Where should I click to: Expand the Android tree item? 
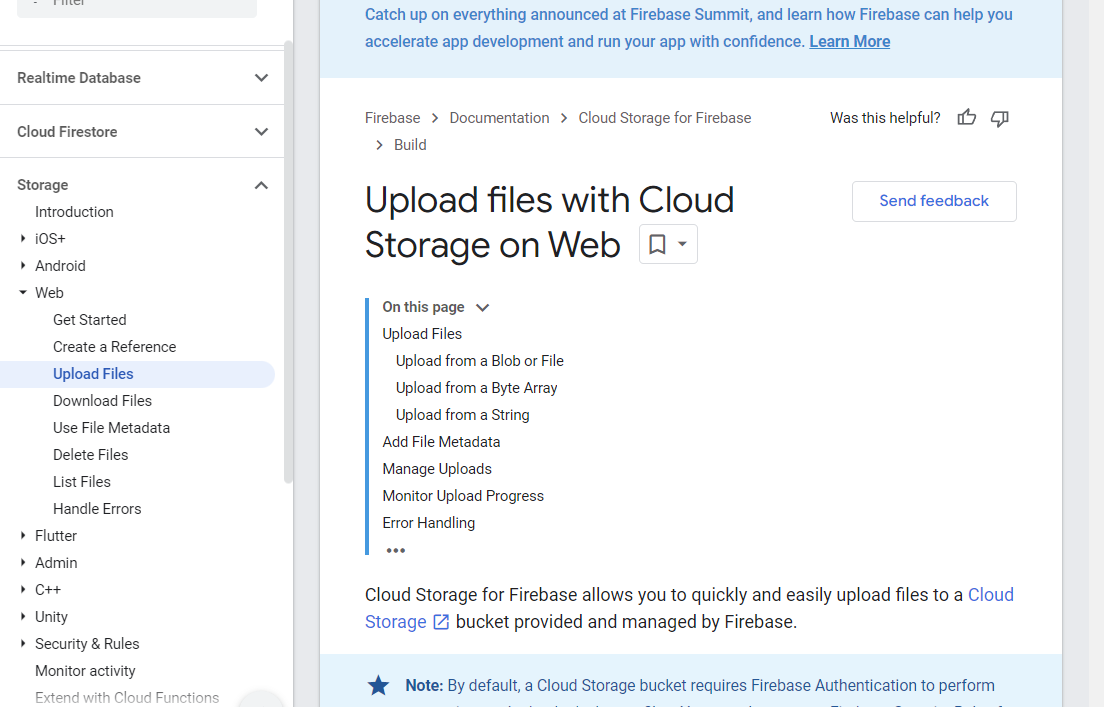pos(23,265)
